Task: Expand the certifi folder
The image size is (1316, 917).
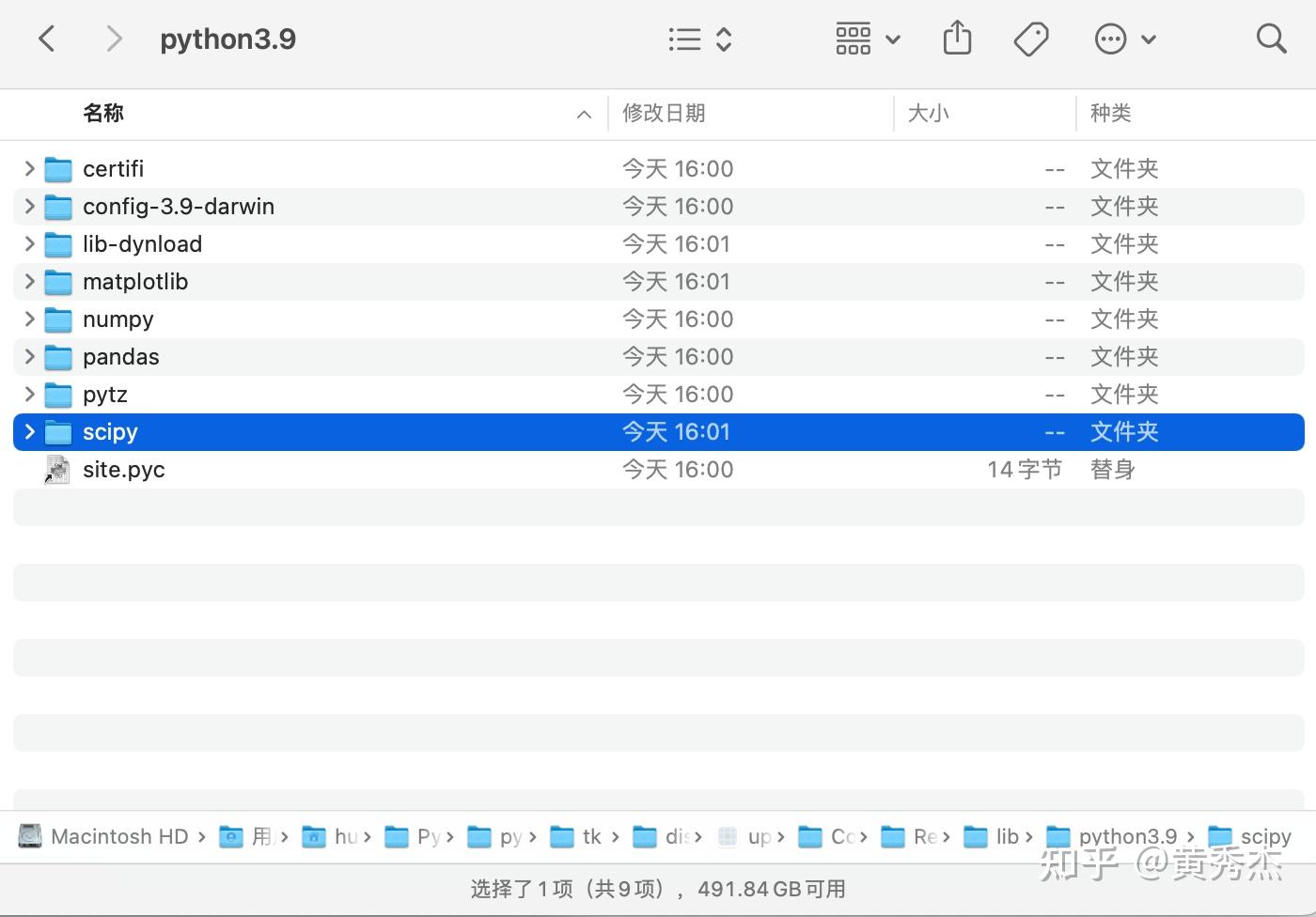Action: point(29,168)
